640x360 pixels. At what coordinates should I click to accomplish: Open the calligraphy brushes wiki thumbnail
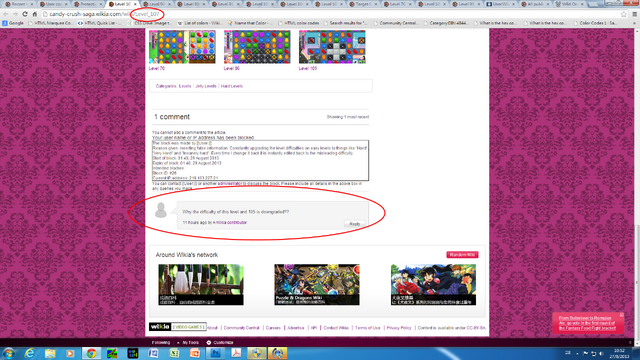tap(201, 284)
